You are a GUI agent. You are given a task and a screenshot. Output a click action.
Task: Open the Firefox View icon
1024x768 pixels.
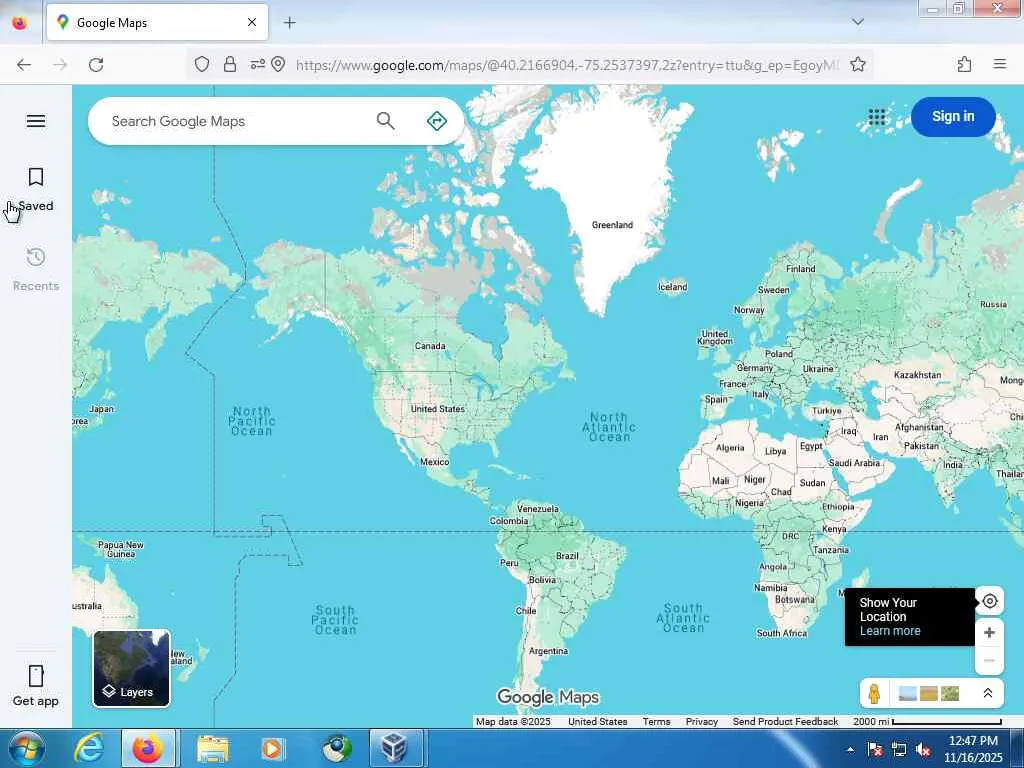pyautogui.click(x=20, y=23)
